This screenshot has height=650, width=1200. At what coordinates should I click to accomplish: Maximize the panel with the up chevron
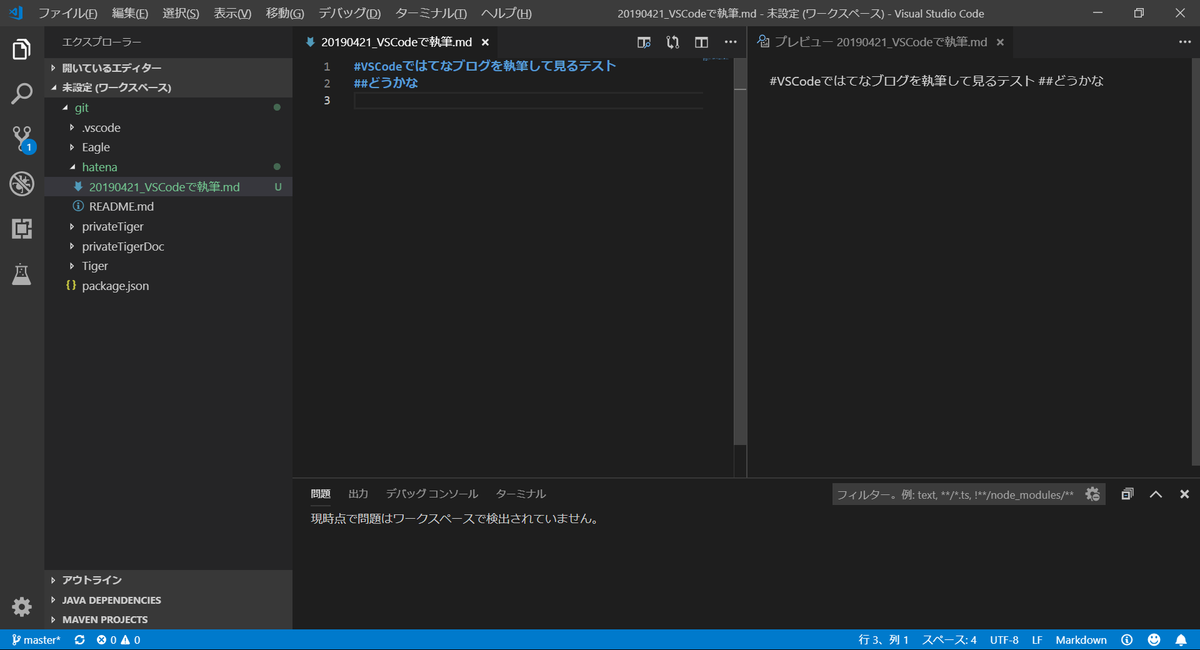(x=1155, y=494)
